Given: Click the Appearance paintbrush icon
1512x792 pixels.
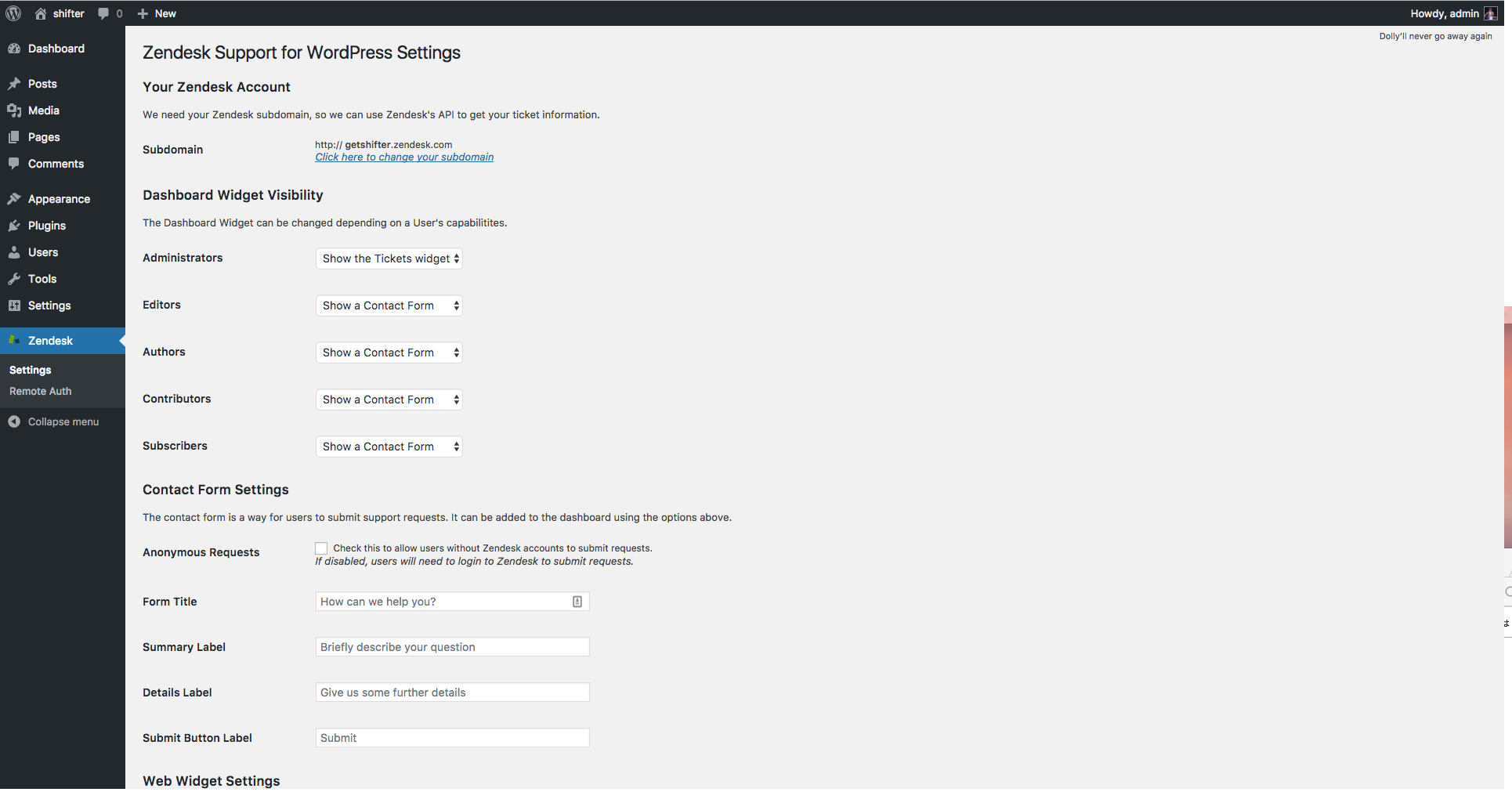Looking at the screenshot, I should click(x=14, y=199).
